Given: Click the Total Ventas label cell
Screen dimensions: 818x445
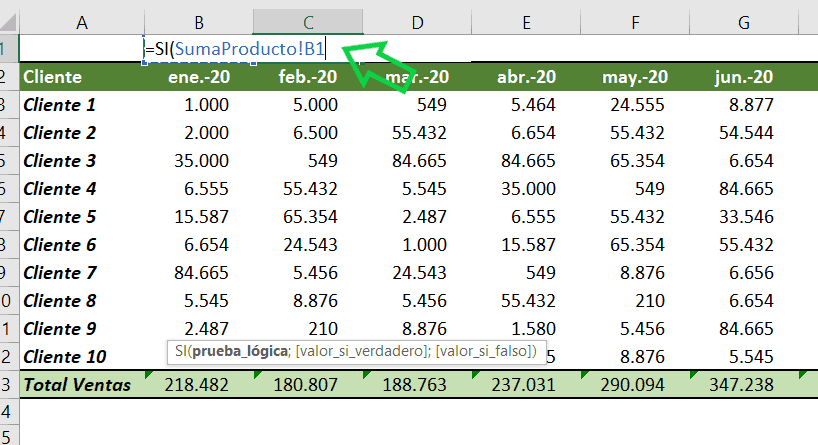Looking at the screenshot, I should coord(82,384).
